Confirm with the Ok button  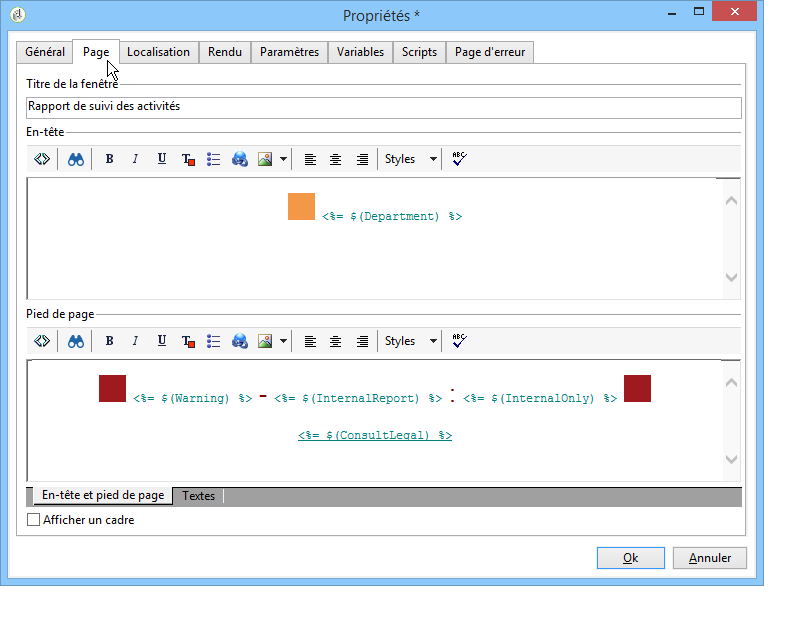point(630,558)
